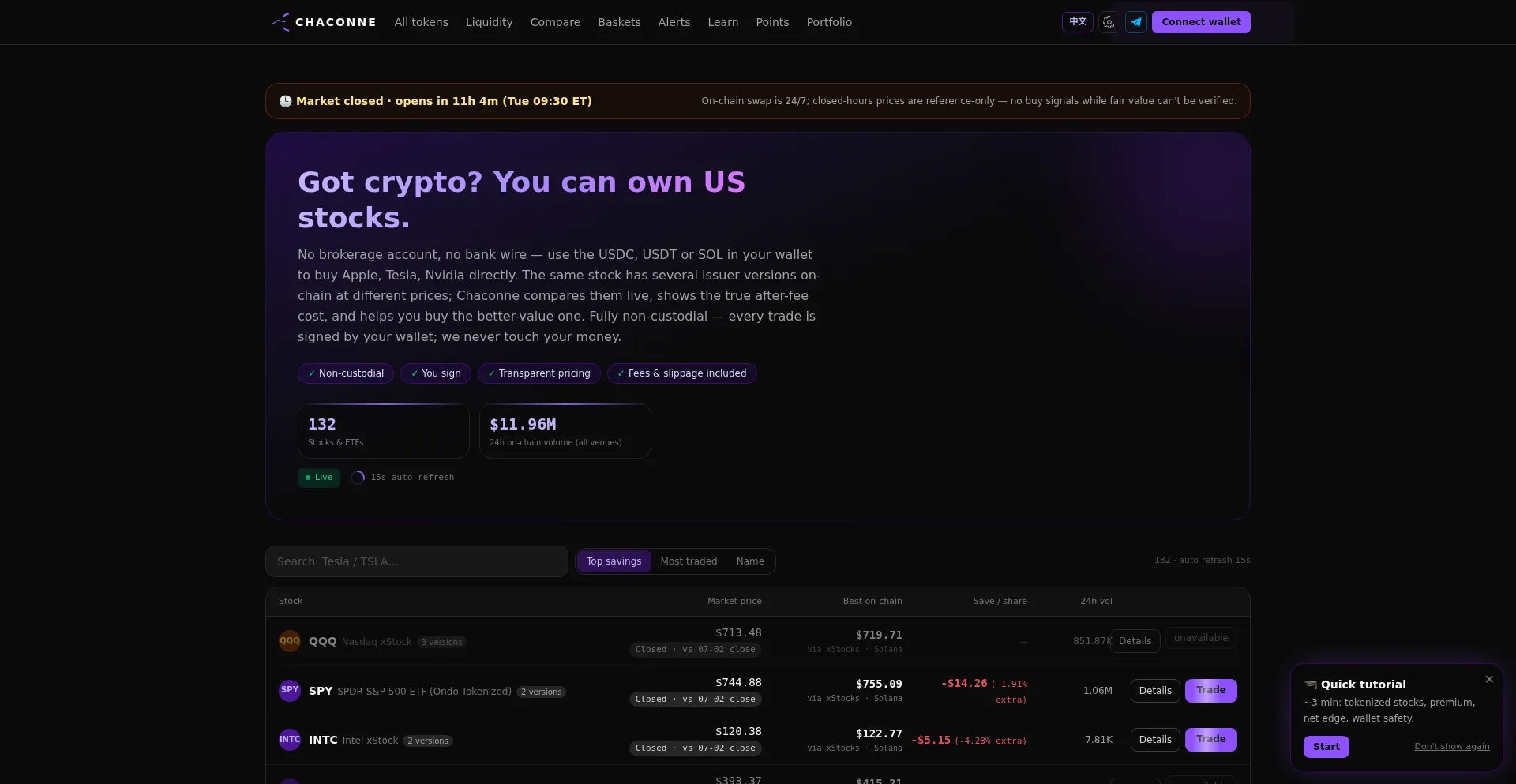The image size is (1516, 784).
Task: Close the Quick tutorial popup
Action: coord(1489,680)
